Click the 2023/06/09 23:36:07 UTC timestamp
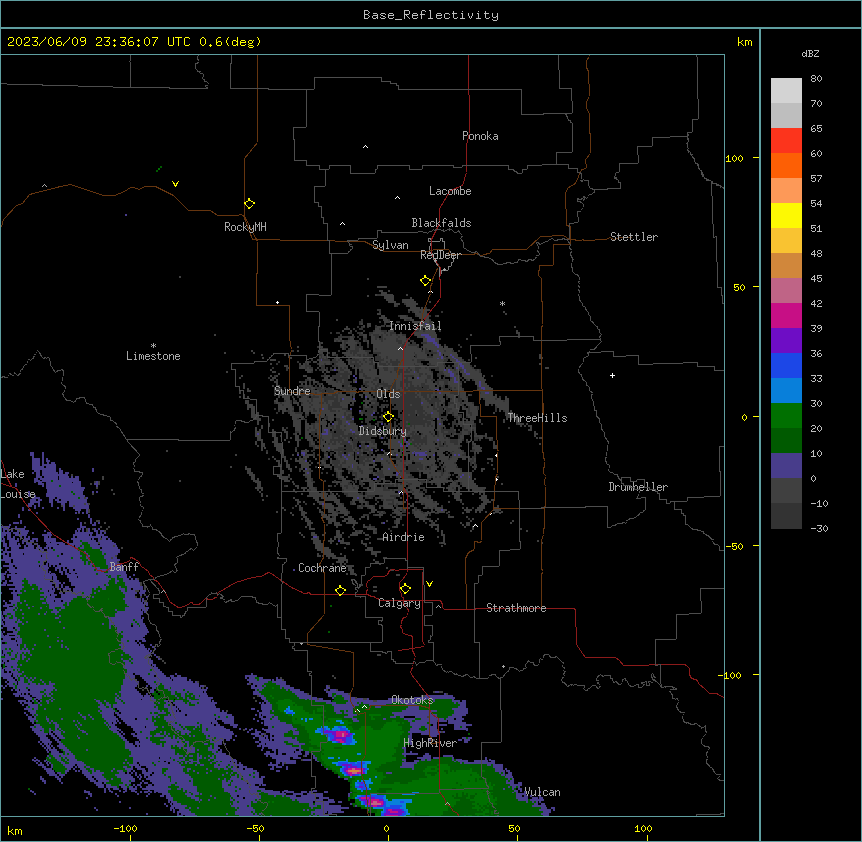This screenshot has height=842, width=862. coord(99,42)
